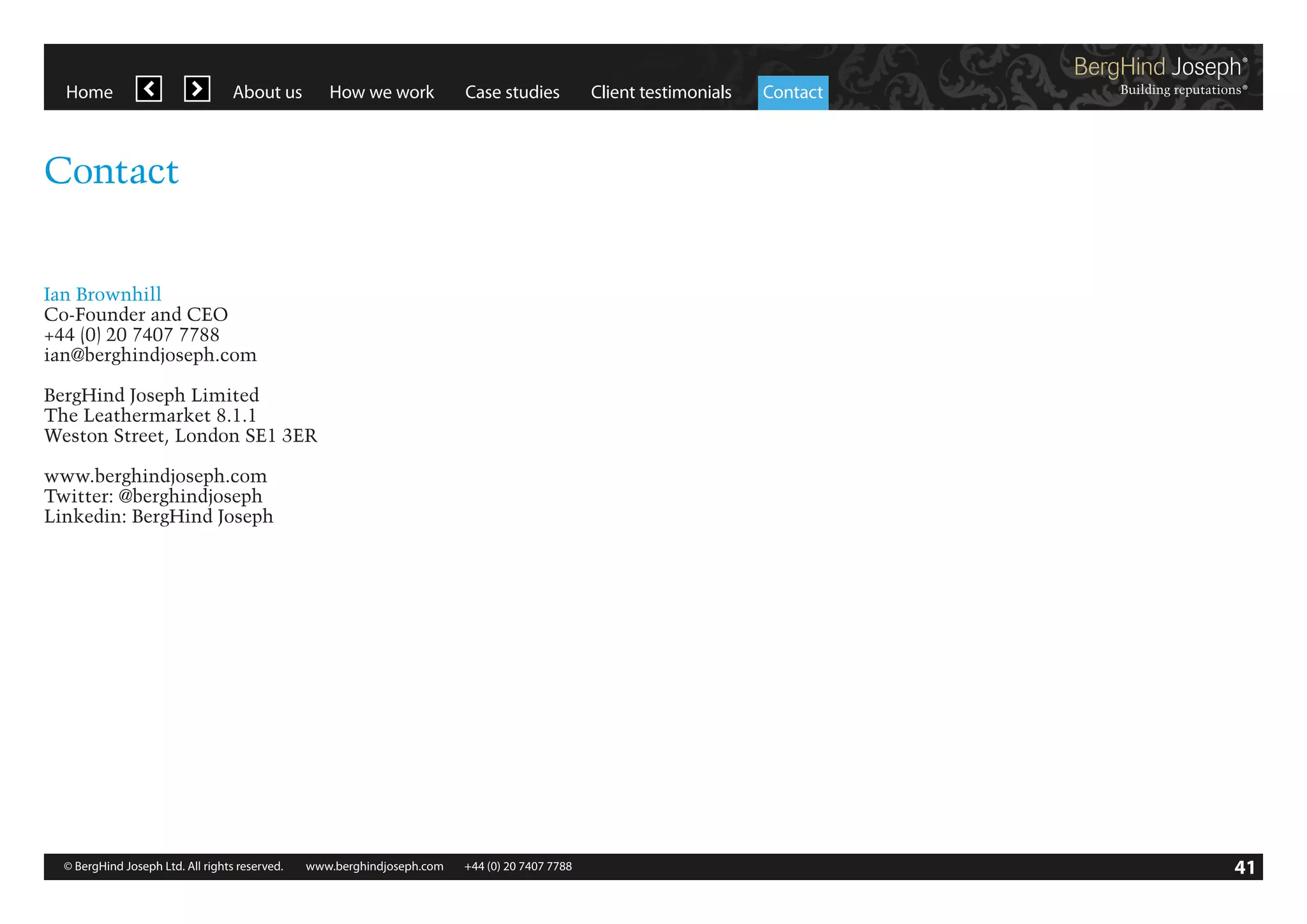
Task: Click the BergHind Joseph logo
Action: pyautogui.click(x=1160, y=75)
